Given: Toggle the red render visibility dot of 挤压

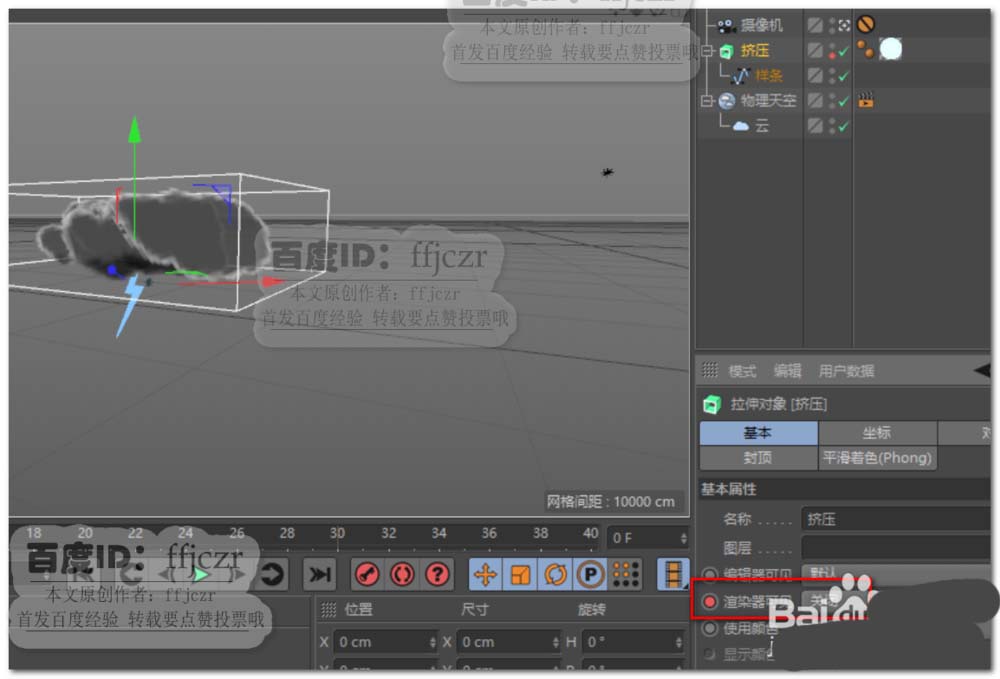Looking at the screenshot, I should click(x=832, y=55).
